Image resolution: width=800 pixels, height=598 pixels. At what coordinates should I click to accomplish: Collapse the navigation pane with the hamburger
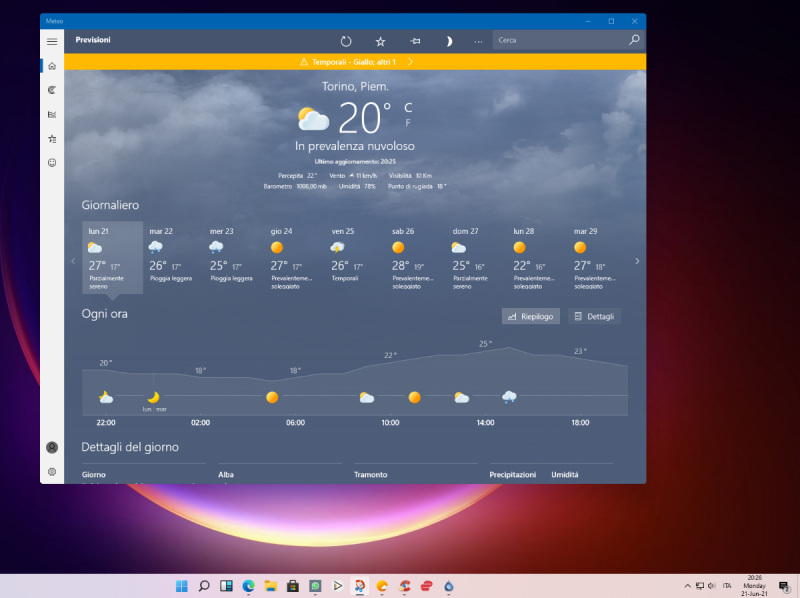tap(52, 41)
